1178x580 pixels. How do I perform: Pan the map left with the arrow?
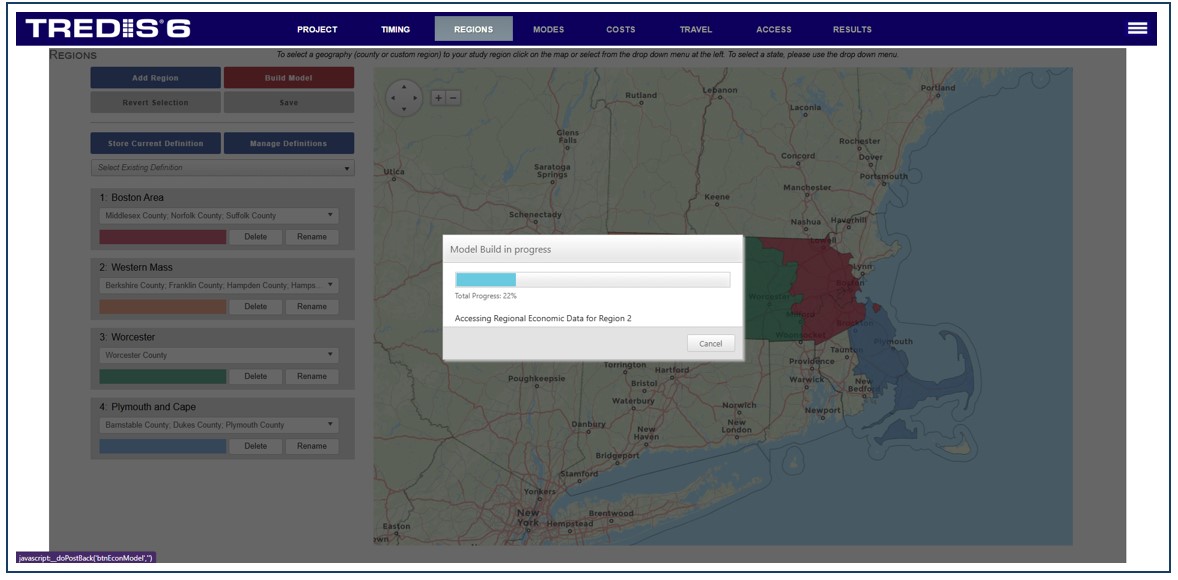[x=392, y=98]
